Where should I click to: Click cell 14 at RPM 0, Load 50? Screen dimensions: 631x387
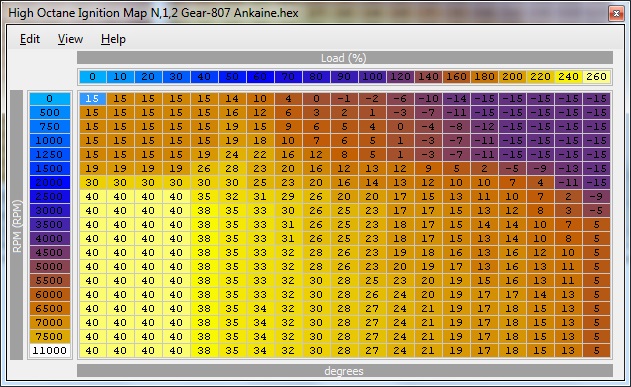tap(232, 99)
